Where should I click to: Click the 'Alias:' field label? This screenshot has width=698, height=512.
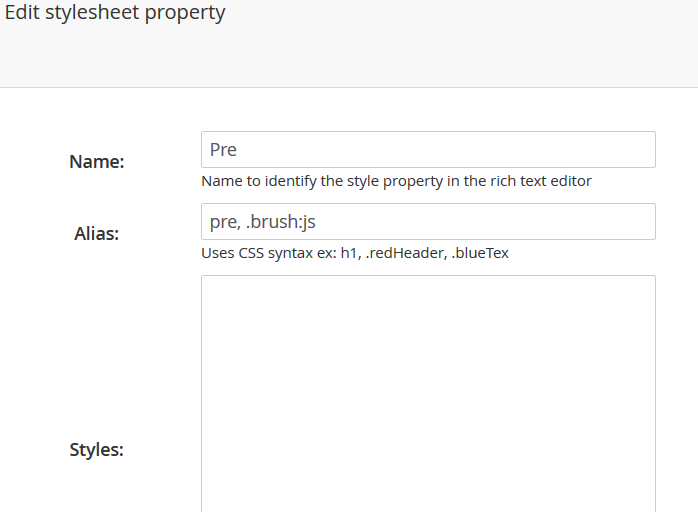click(x=97, y=233)
